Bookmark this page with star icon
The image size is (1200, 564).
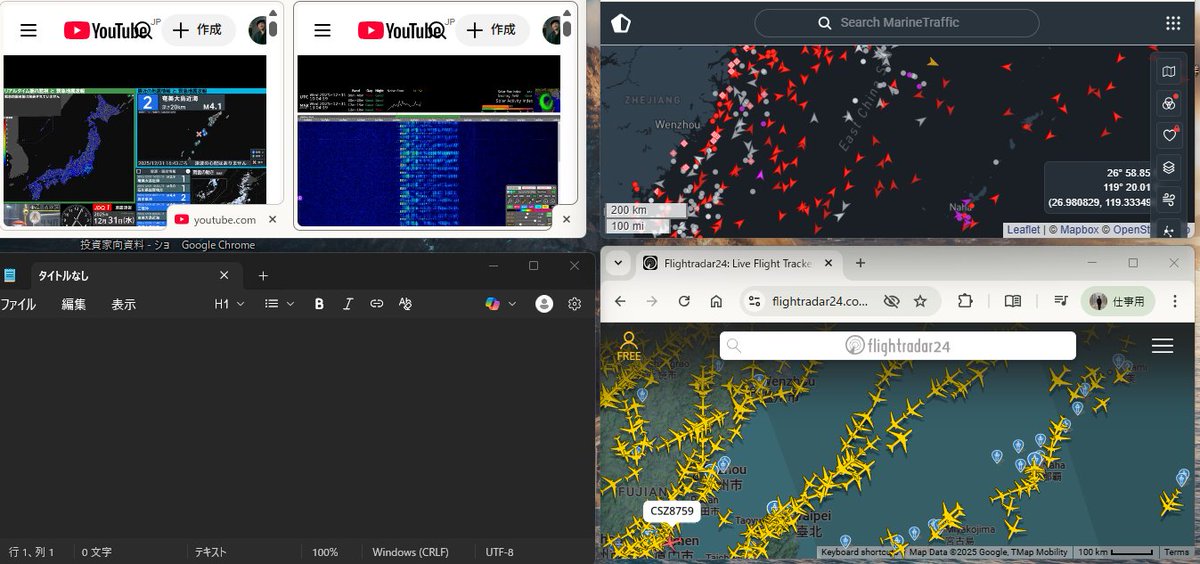[x=920, y=301]
